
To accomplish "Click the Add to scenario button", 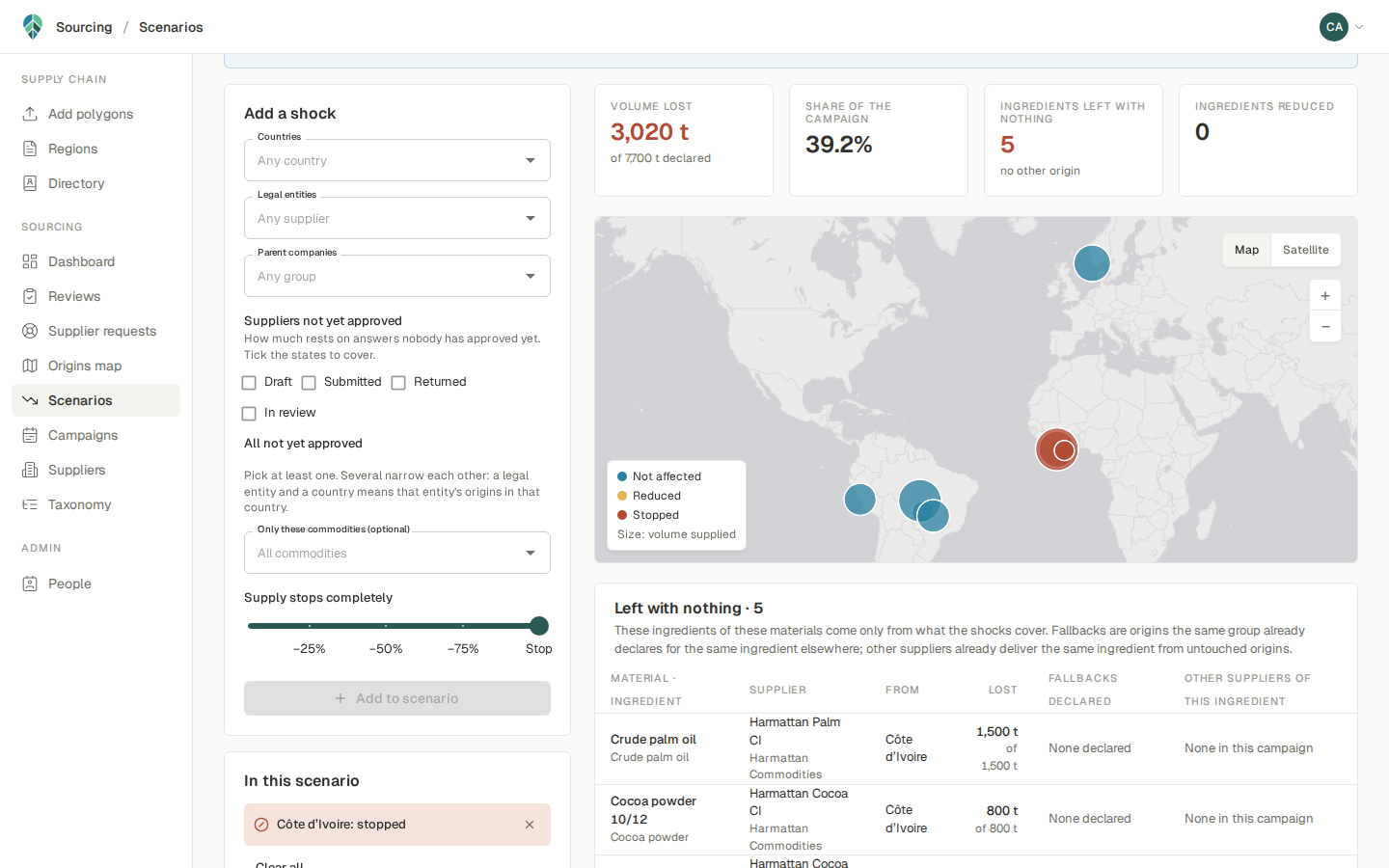I will coord(397,698).
